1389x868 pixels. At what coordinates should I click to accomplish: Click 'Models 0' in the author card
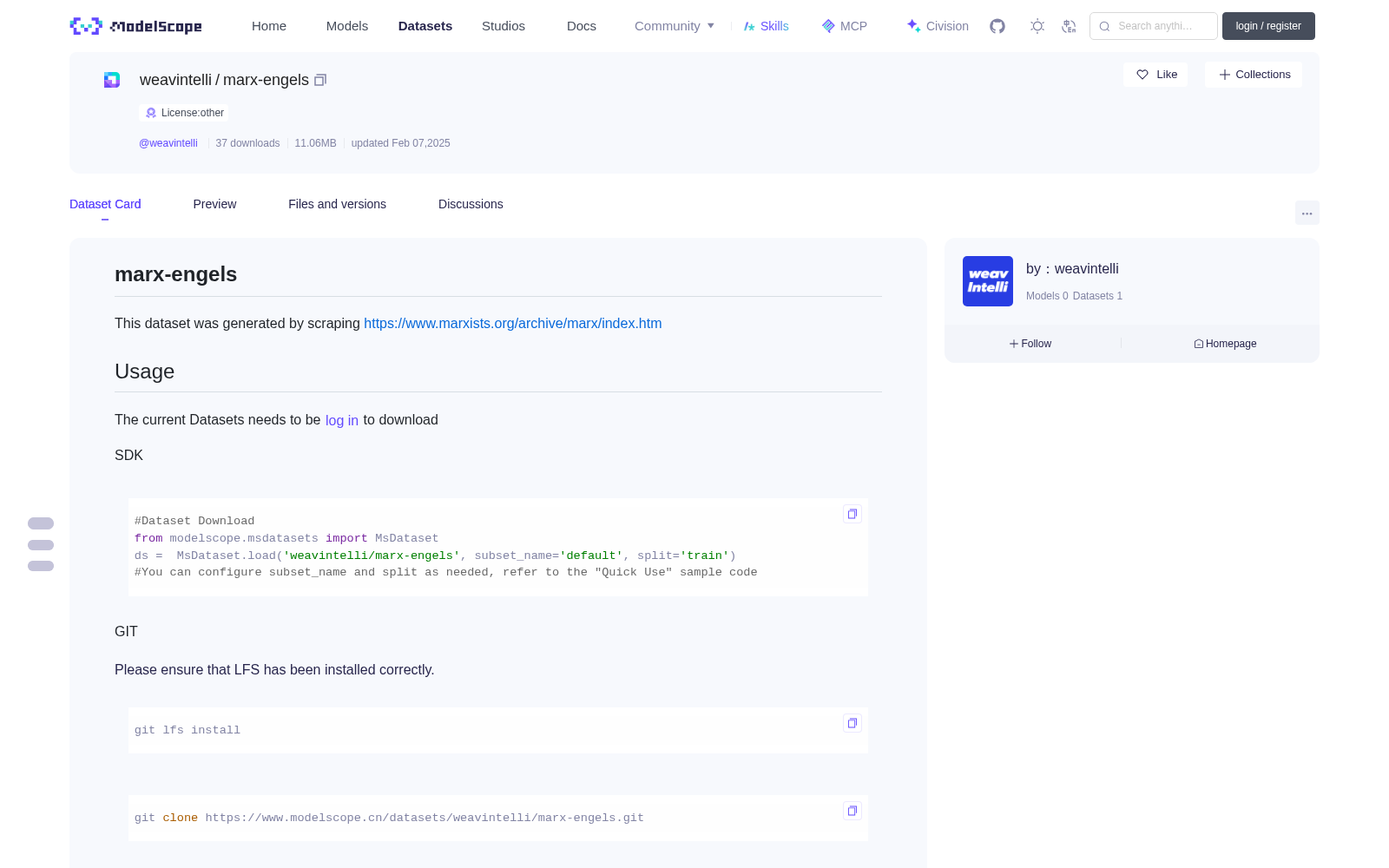[1047, 296]
